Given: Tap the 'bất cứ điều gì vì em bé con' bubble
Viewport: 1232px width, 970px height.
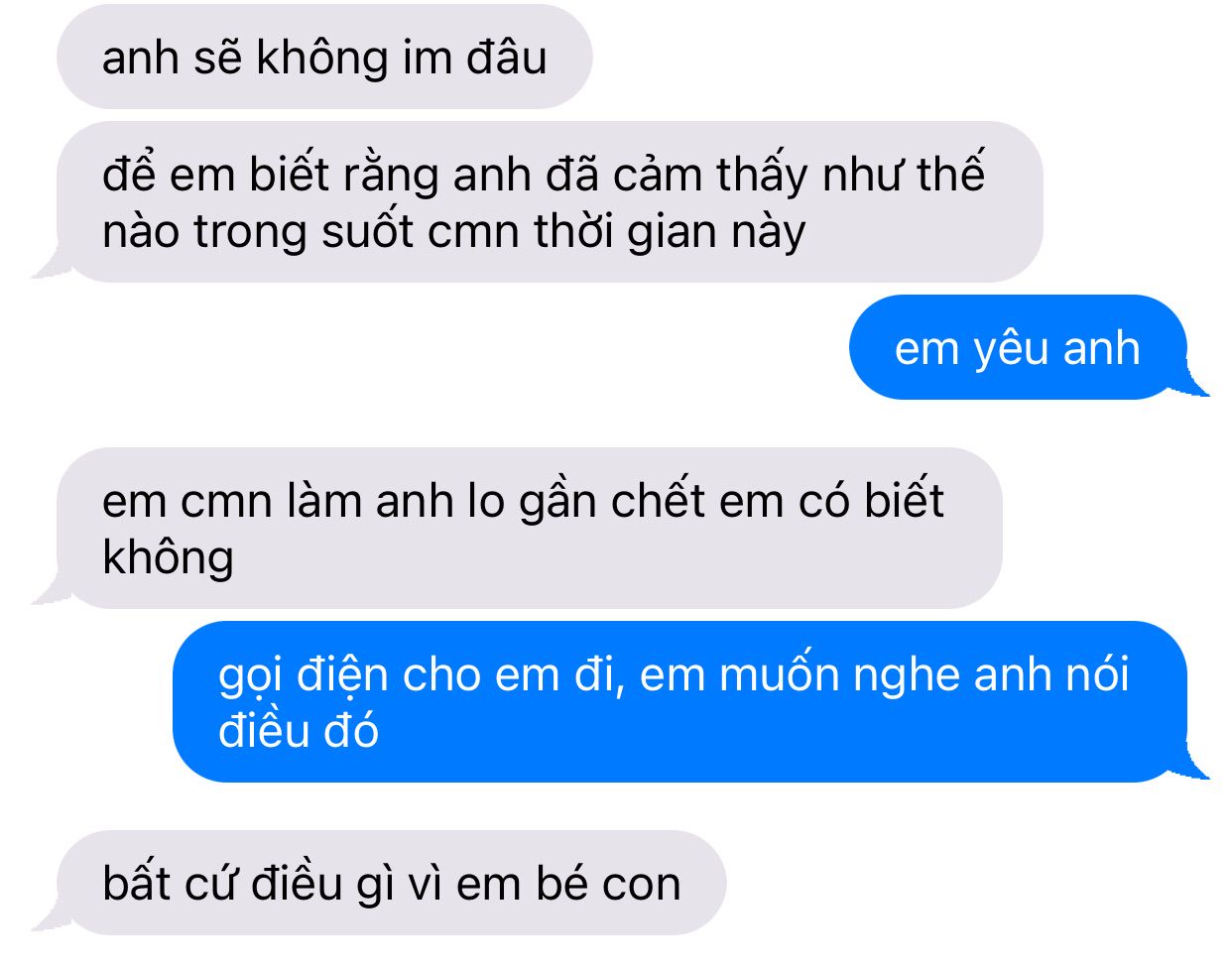Looking at the screenshot, I should 391,883.
